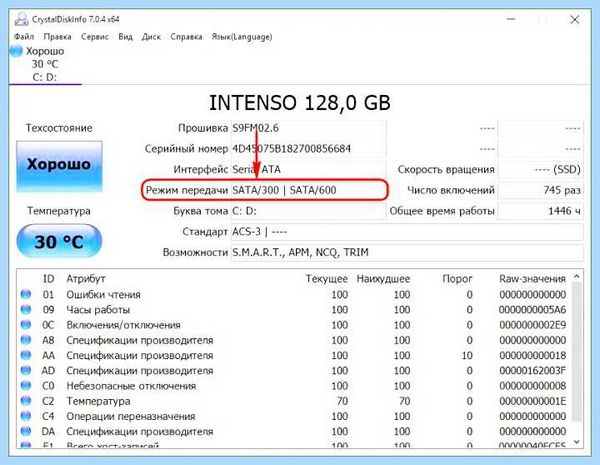Click threshold value 10 in AA row
This screenshot has height=465, width=600.
tap(467, 356)
